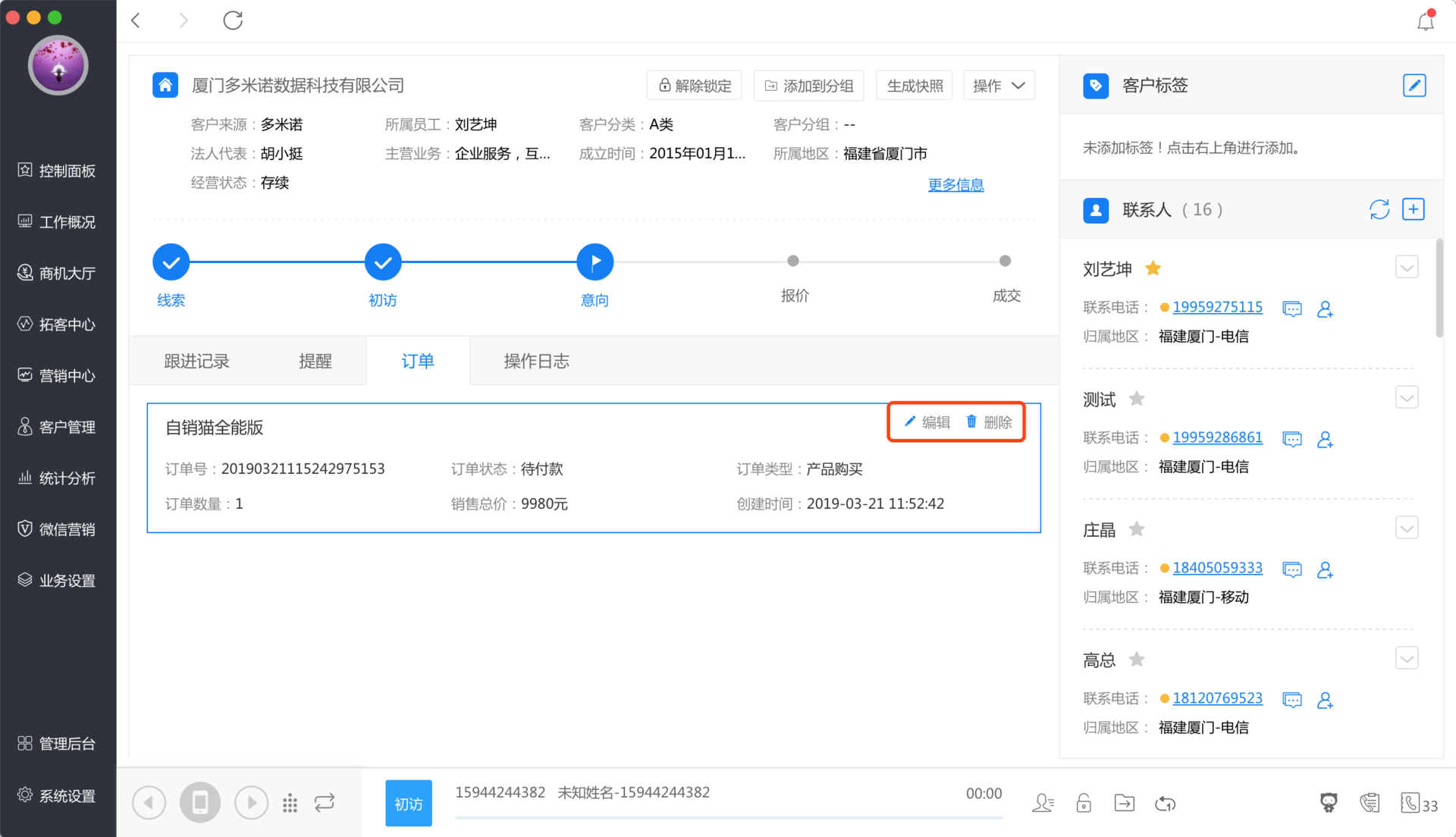Open 系统设置 in the sidebar
The width and height of the screenshot is (1456, 837).
(x=58, y=796)
